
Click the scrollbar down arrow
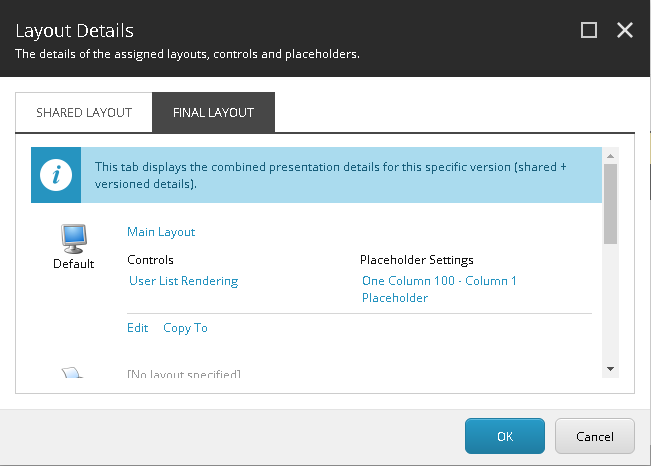point(610,369)
